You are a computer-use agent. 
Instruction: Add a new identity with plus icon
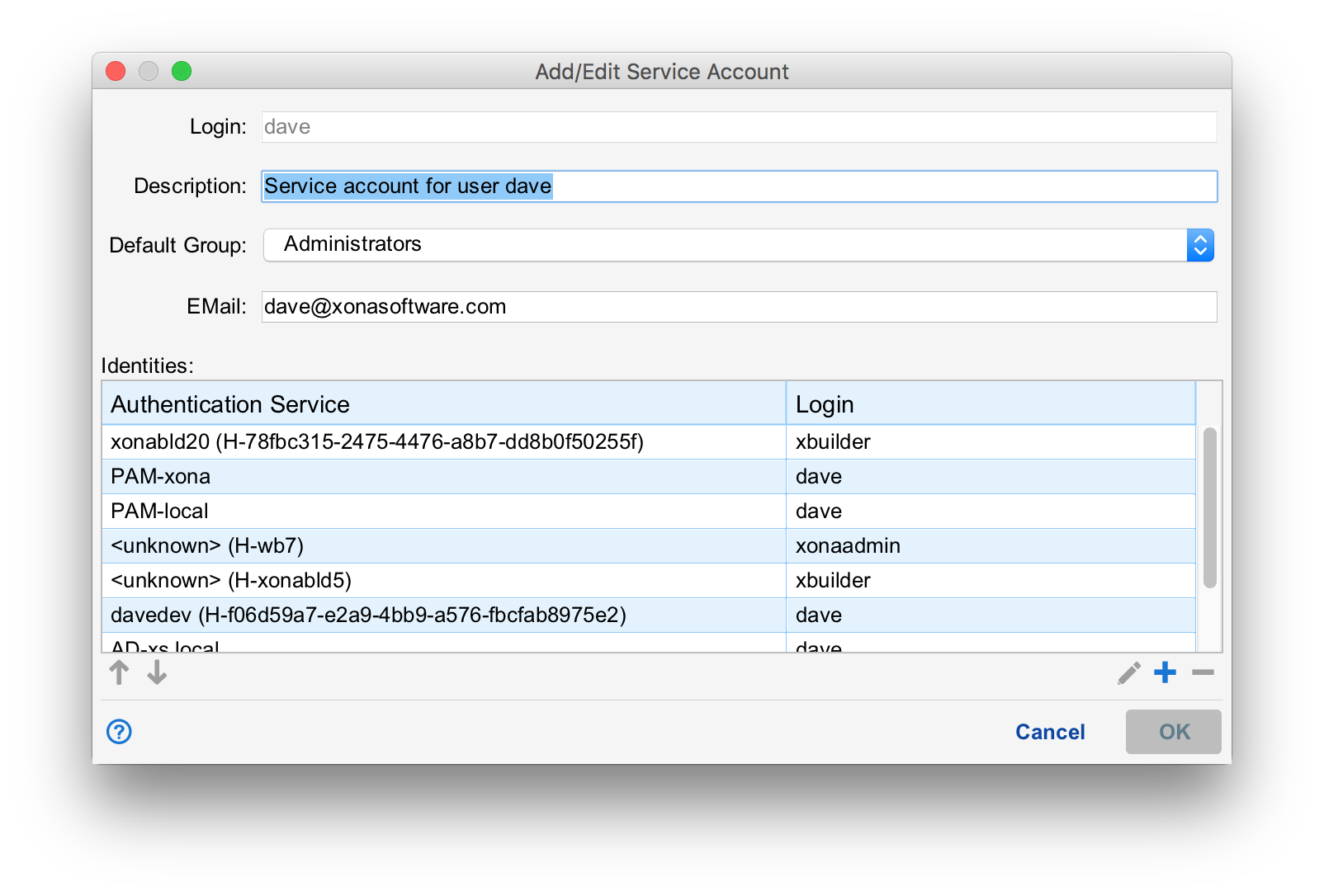pyautogui.click(x=1165, y=672)
